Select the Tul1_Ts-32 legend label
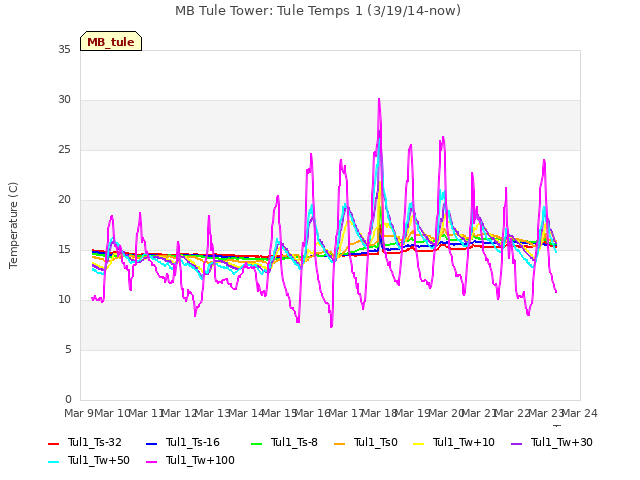The width and height of the screenshot is (640, 480). 95,442
